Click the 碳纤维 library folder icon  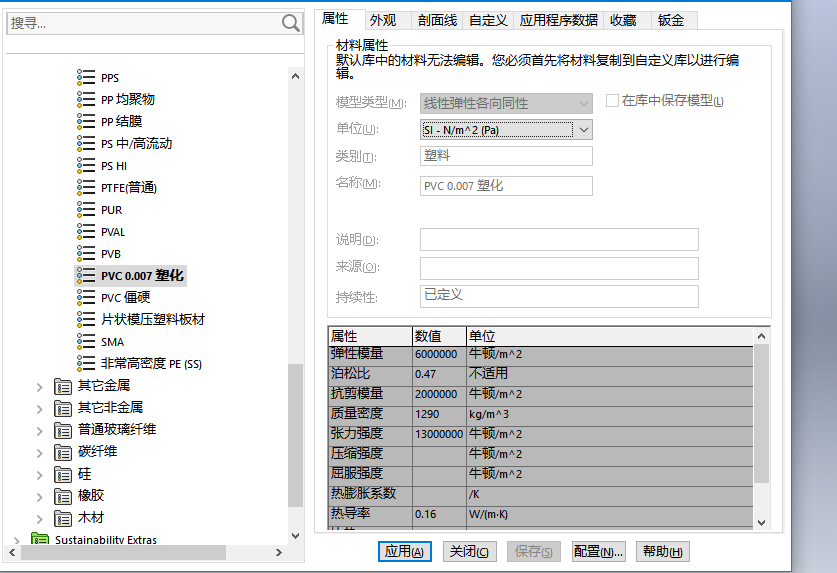point(64,452)
